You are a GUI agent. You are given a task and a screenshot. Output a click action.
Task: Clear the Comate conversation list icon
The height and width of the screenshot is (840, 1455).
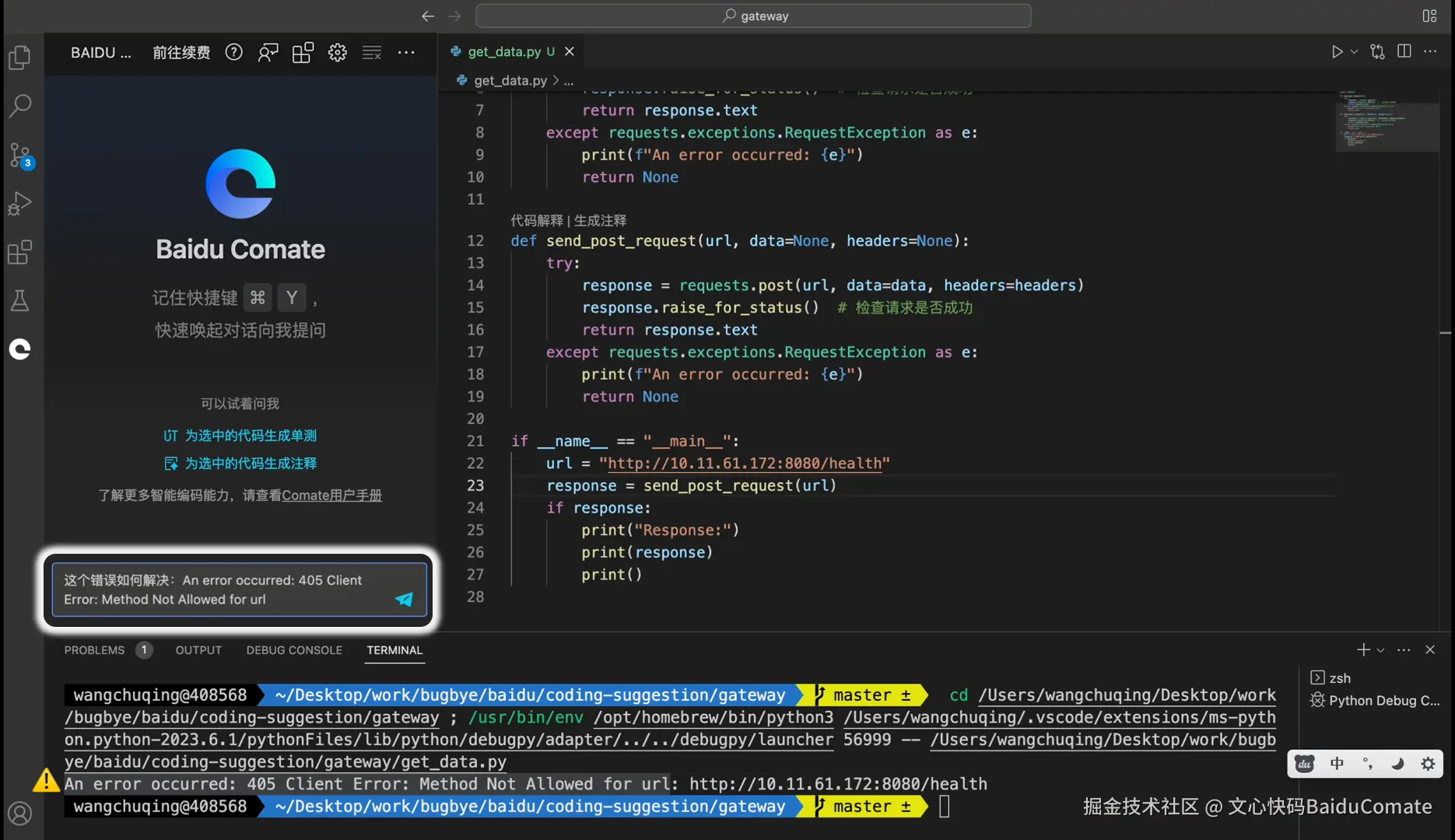[372, 52]
